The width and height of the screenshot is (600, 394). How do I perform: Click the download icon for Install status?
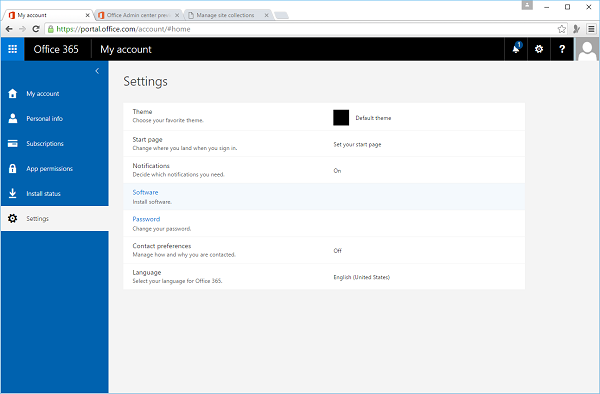click(13, 193)
